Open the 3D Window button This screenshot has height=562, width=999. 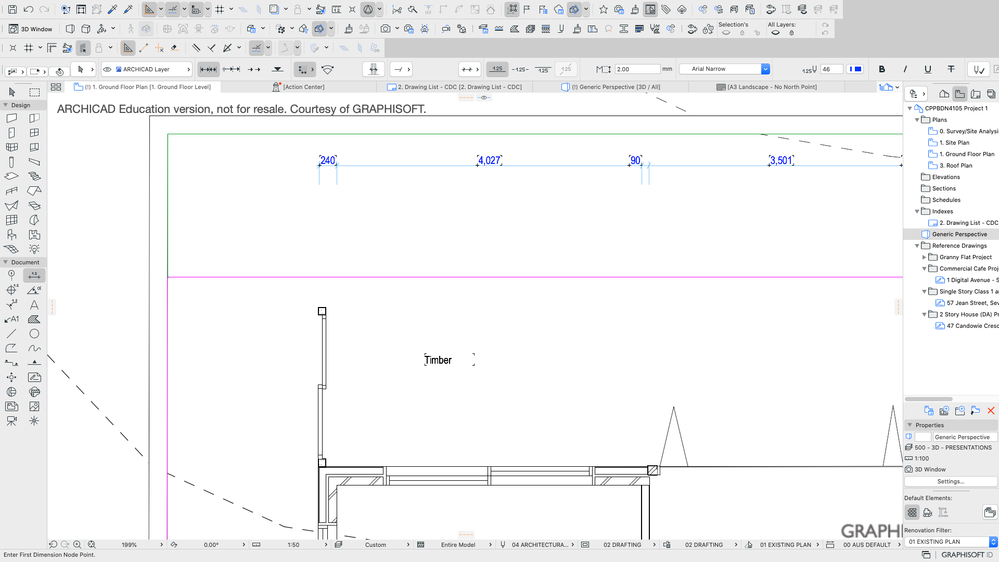coord(31,29)
